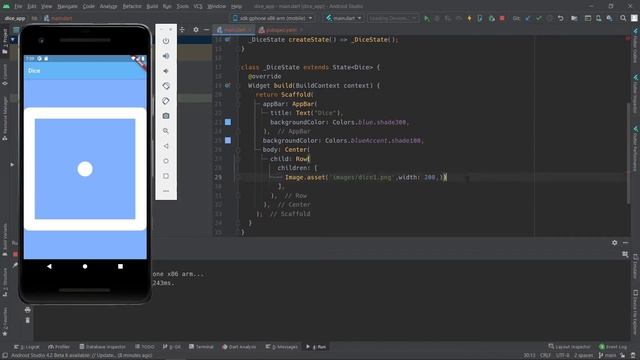Open the main.dart run configuration dropdown
The image size is (640, 360).
344,18
